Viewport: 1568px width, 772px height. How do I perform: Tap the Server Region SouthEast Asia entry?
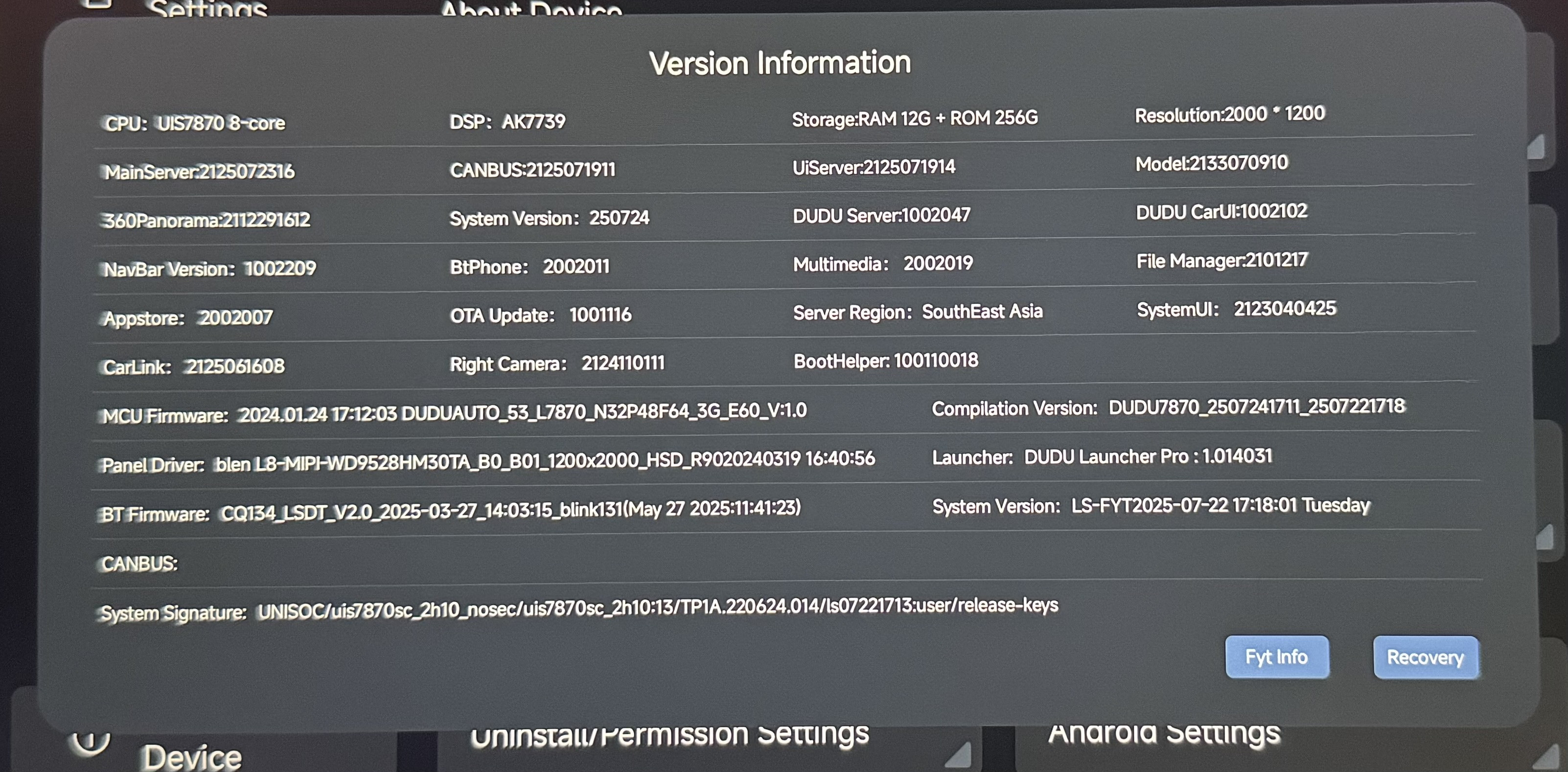pos(917,312)
